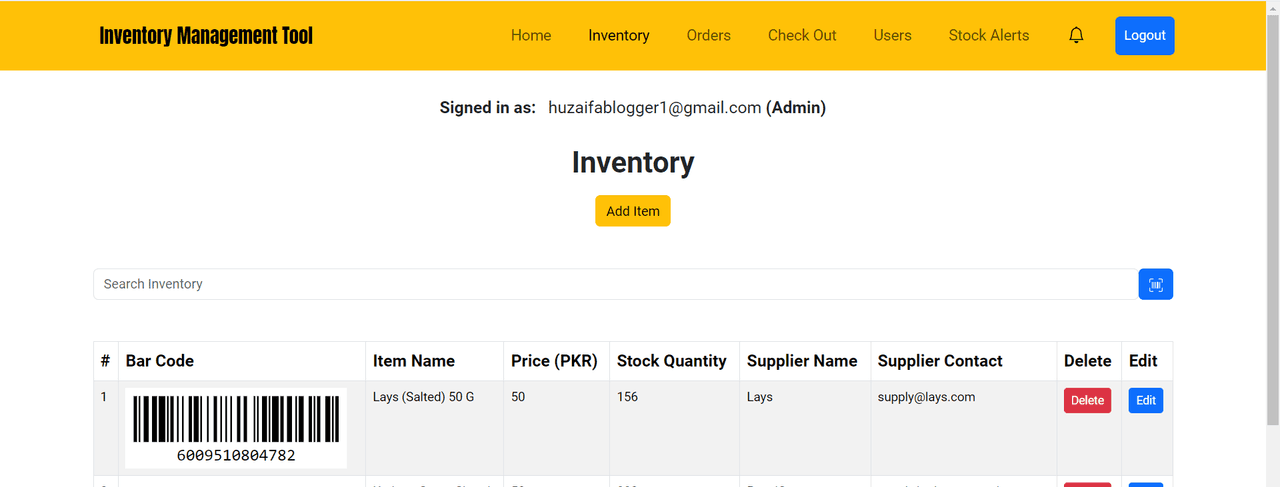Click the Lays barcode image
The image size is (1280, 487).
tap(236, 428)
